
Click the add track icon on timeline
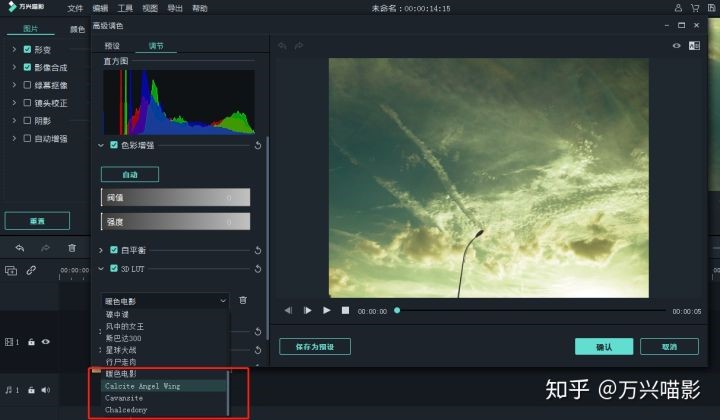(x=11, y=270)
